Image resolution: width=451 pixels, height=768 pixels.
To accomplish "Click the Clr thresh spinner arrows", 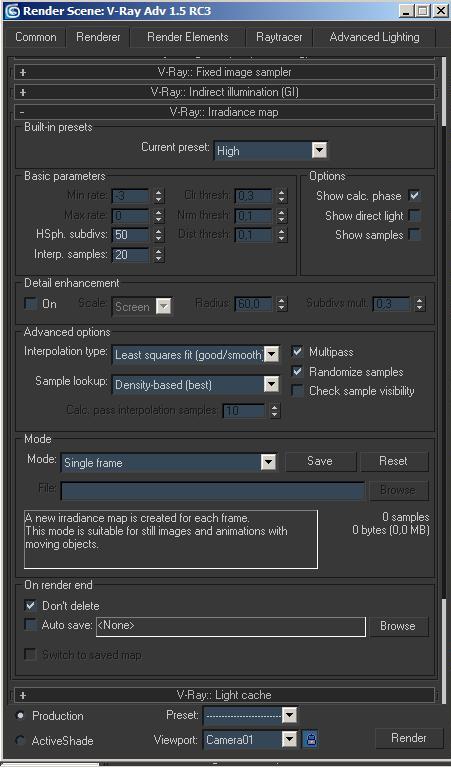I will pos(282,196).
